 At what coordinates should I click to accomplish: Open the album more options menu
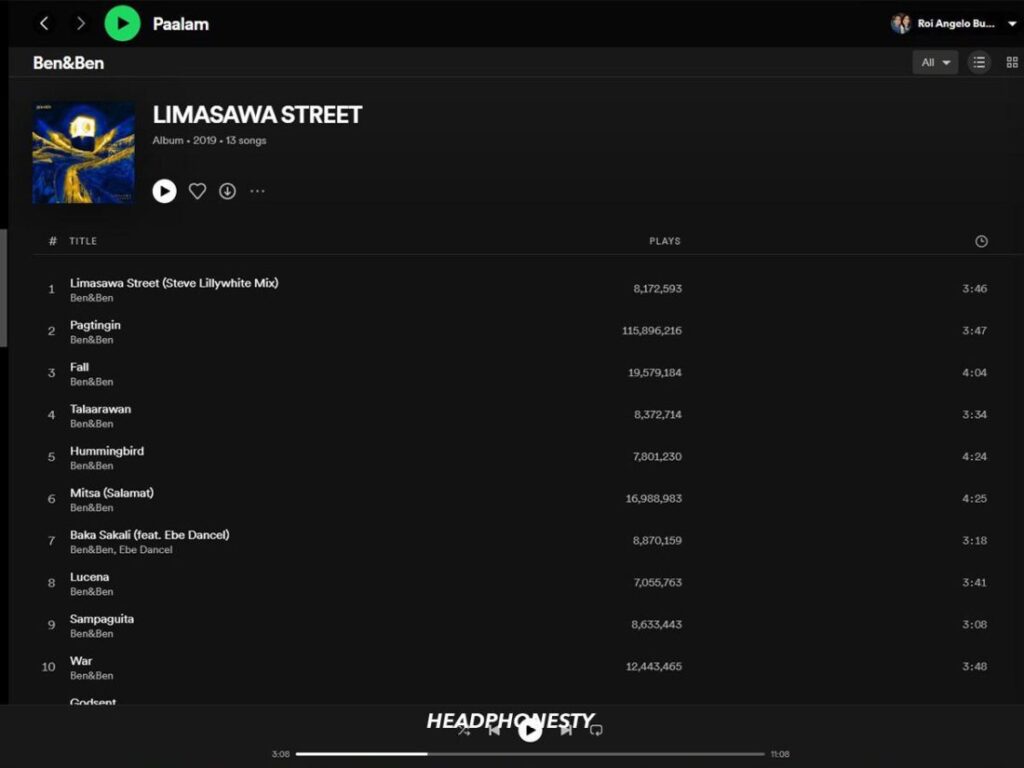[x=257, y=191]
